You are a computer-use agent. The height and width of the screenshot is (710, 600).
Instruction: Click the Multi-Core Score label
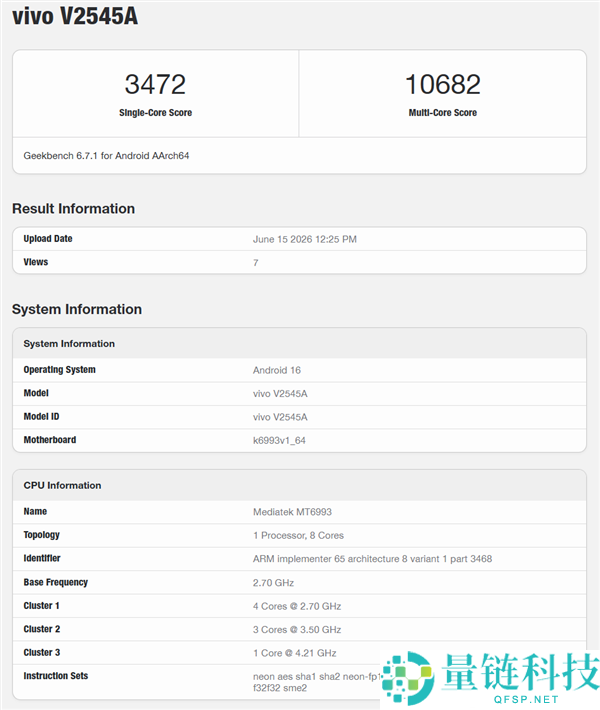(442, 113)
